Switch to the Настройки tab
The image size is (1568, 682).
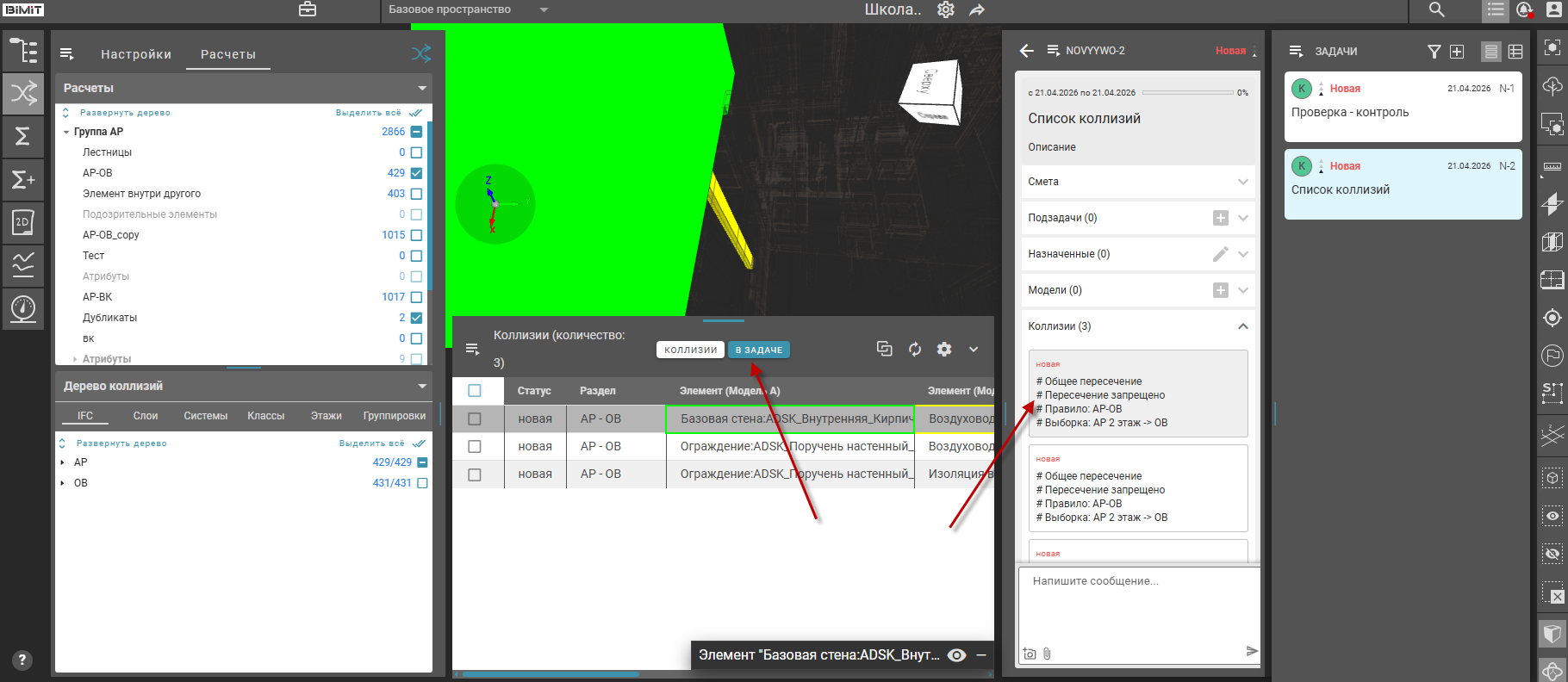pyautogui.click(x=136, y=54)
